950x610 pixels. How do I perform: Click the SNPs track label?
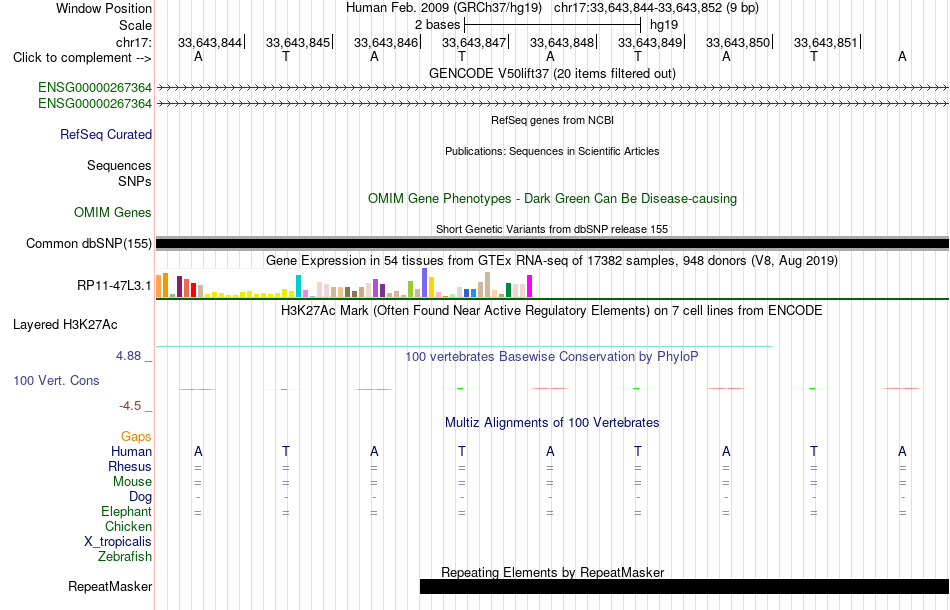tap(135, 181)
